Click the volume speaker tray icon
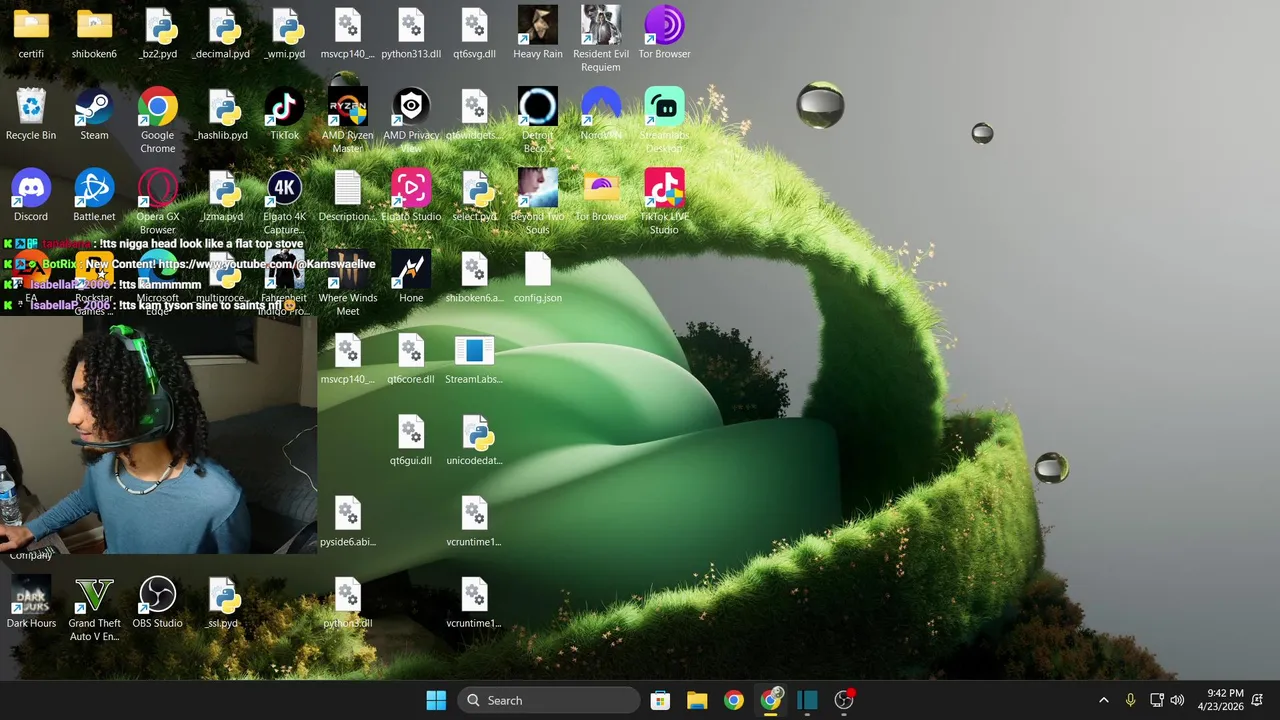 [x=1177, y=700]
